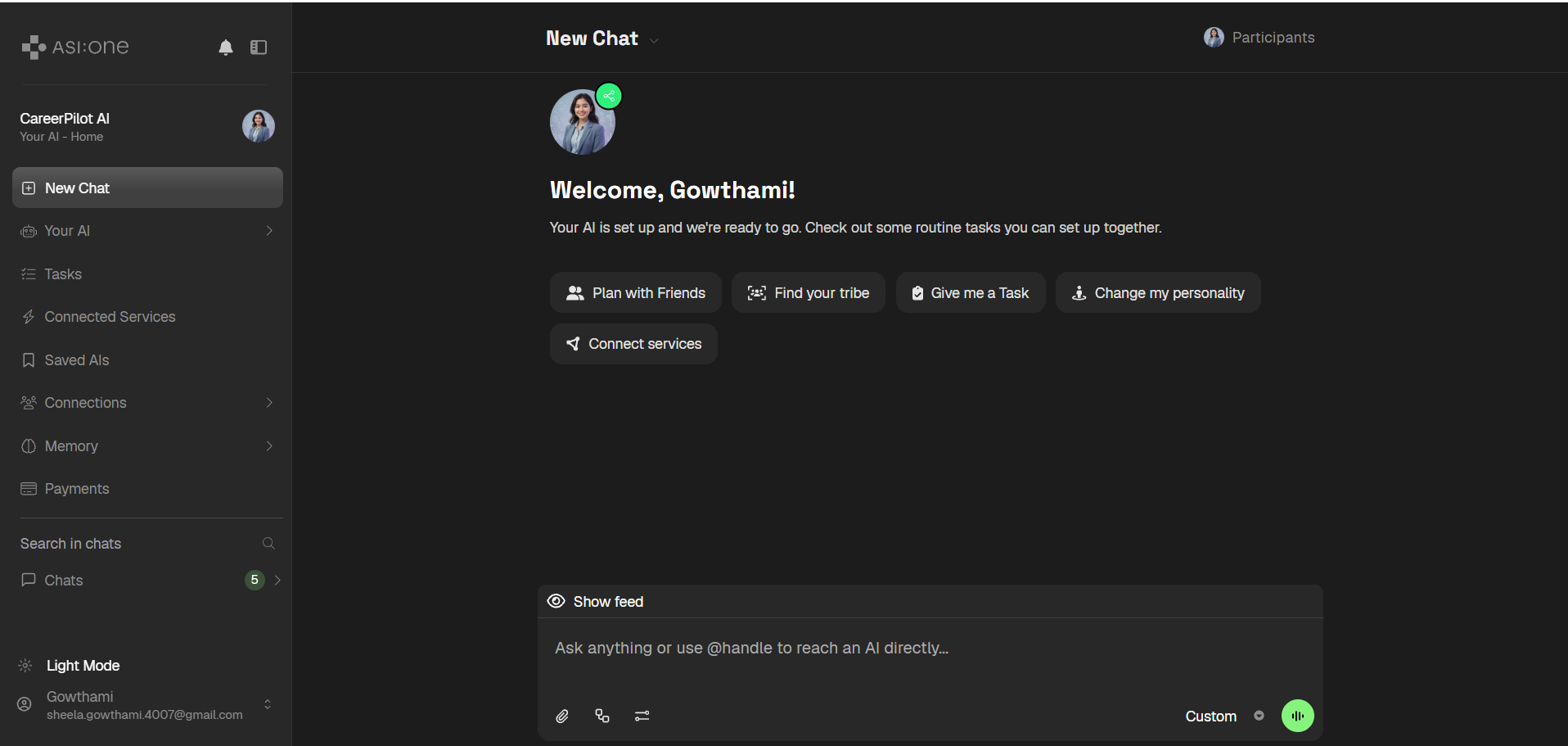Open the chat settings sliders icon
The image size is (1568, 746).
tap(642, 717)
